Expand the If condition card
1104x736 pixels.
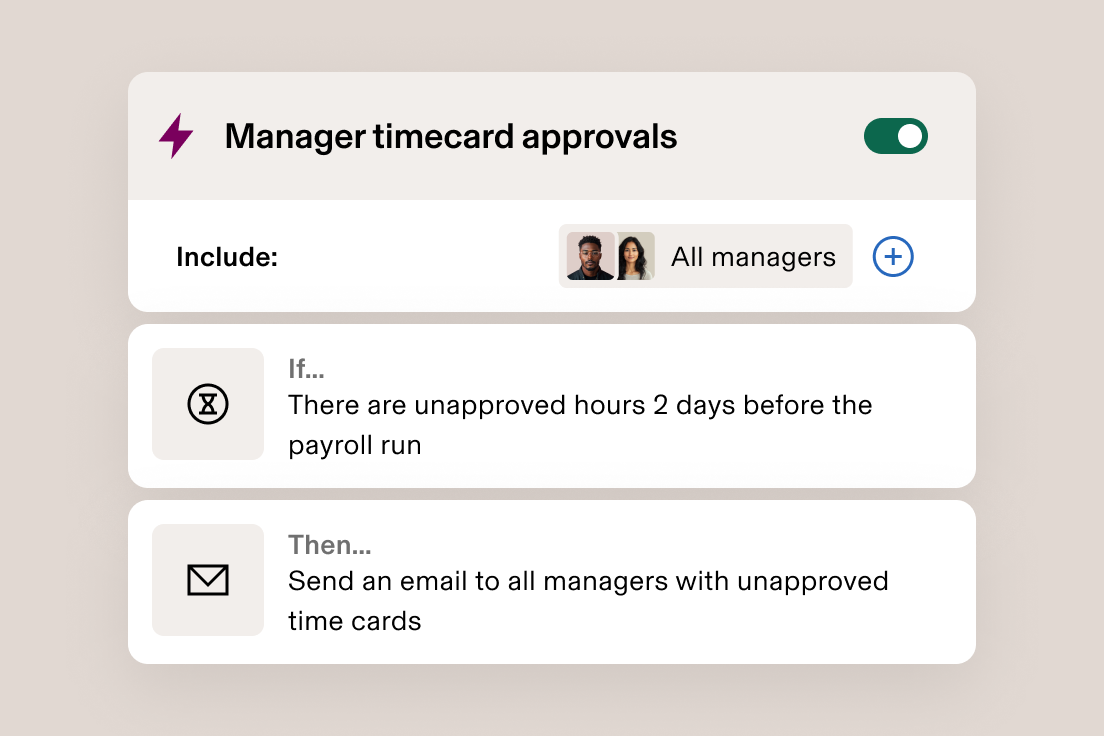coord(552,404)
